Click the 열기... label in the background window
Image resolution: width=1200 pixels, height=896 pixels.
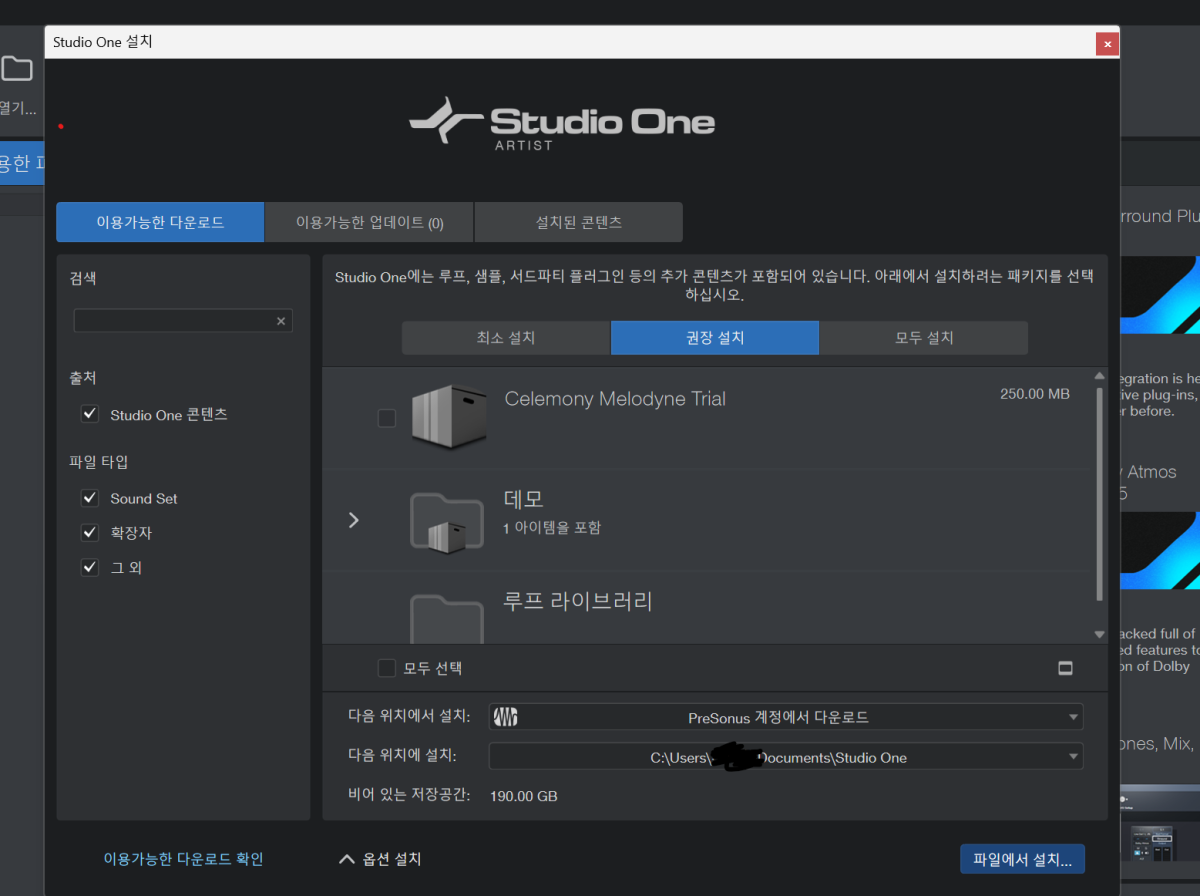click(x=18, y=107)
